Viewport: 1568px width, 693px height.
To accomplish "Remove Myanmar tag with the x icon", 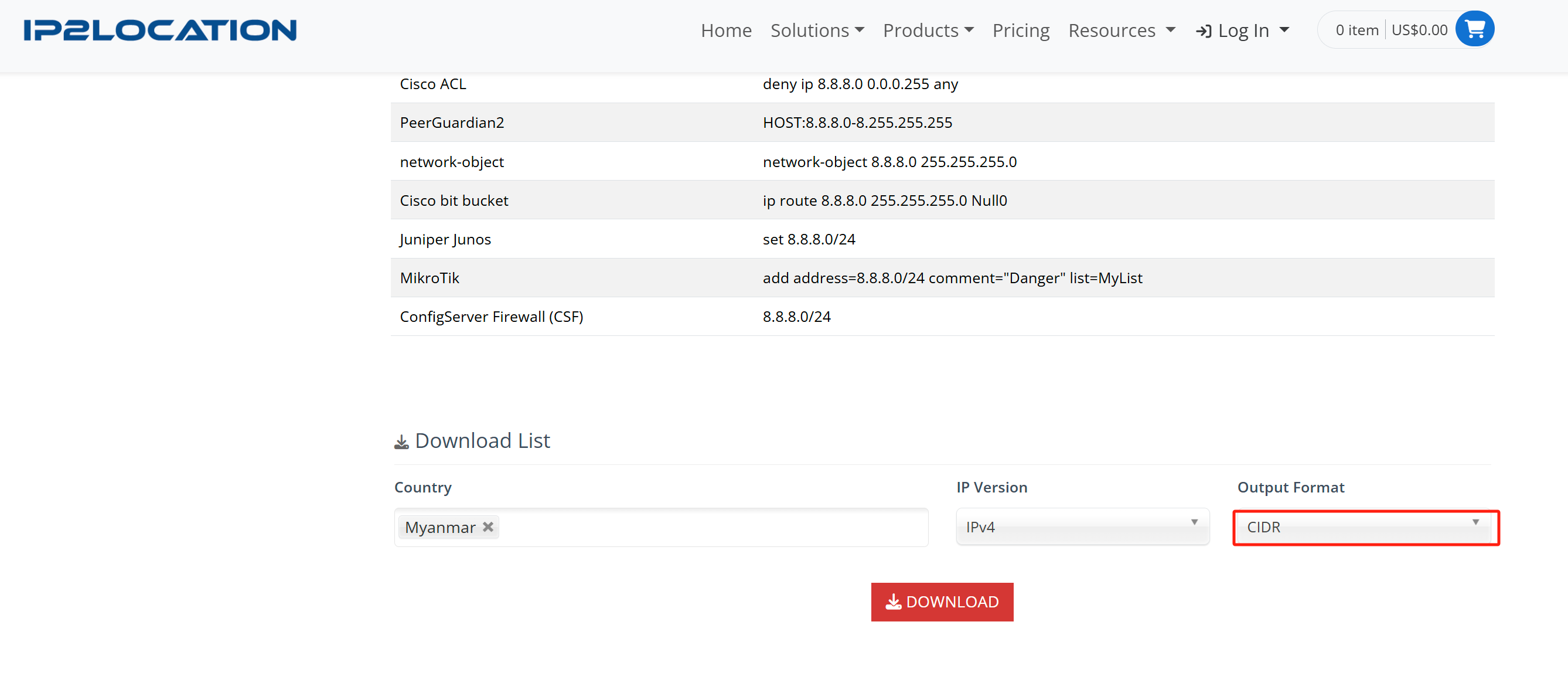I will [x=488, y=526].
